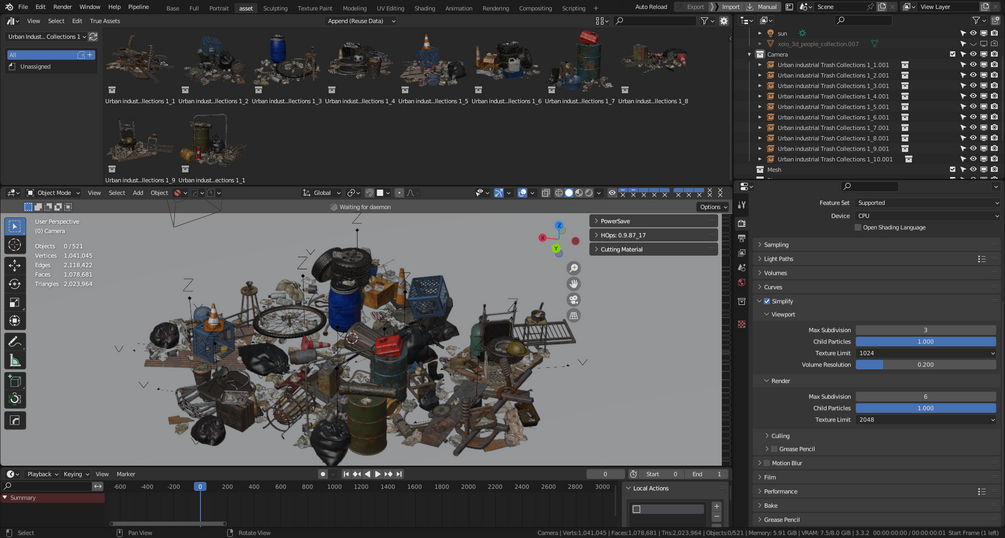Image resolution: width=1005 pixels, height=538 pixels.
Task: Click the Options button in viewport
Action: [x=713, y=206]
